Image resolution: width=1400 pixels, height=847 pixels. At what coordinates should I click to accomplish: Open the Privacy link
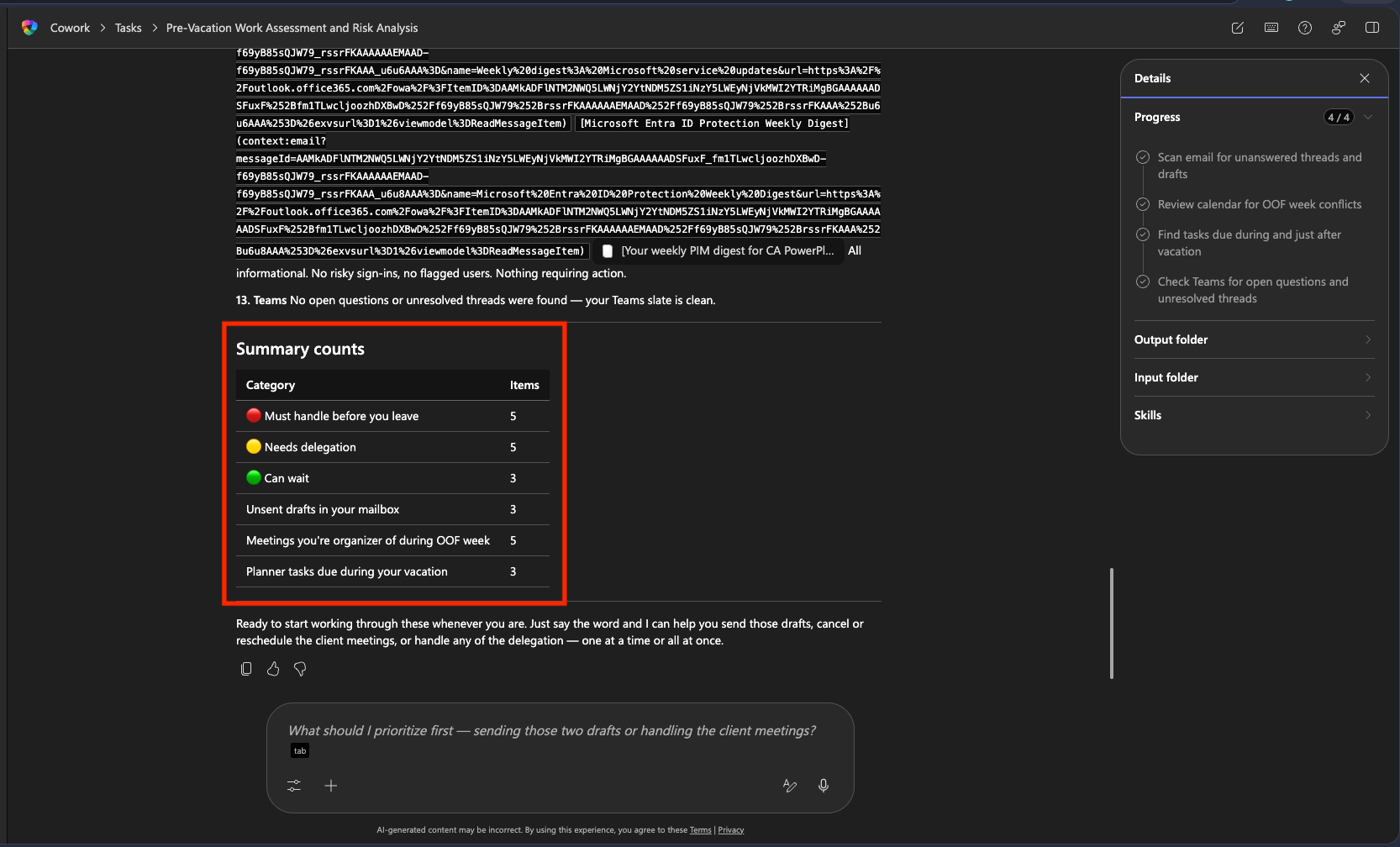tap(730, 830)
